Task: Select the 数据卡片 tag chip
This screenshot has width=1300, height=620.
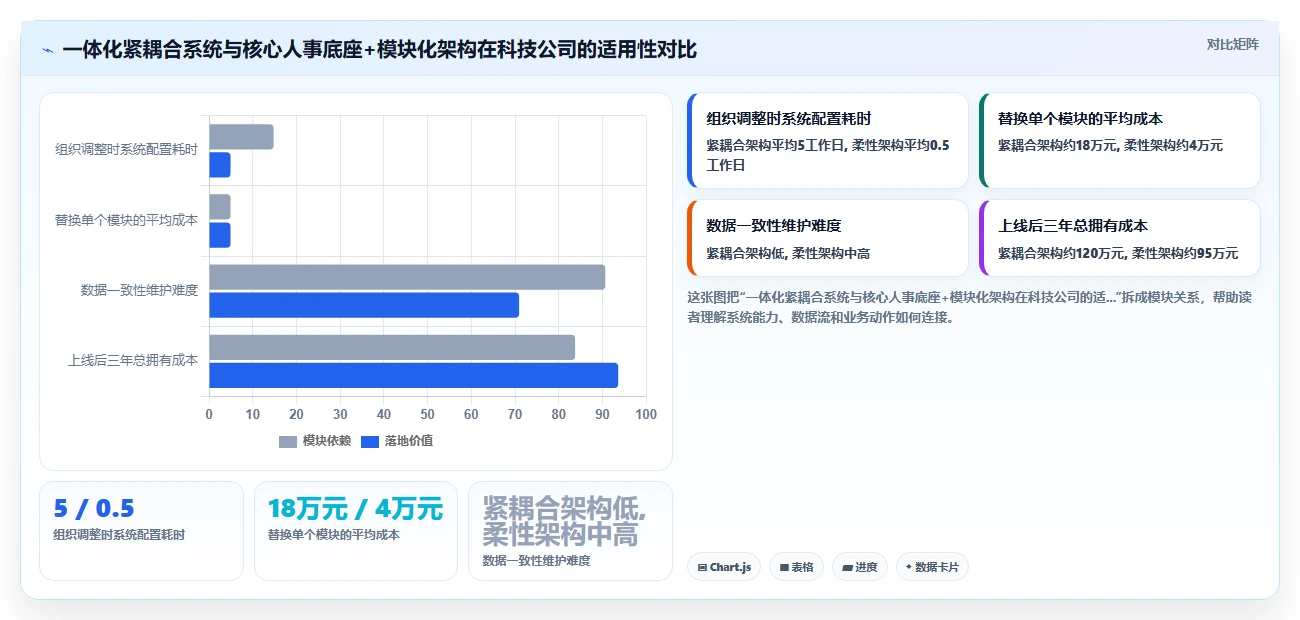Action: [x=932, y=567]
